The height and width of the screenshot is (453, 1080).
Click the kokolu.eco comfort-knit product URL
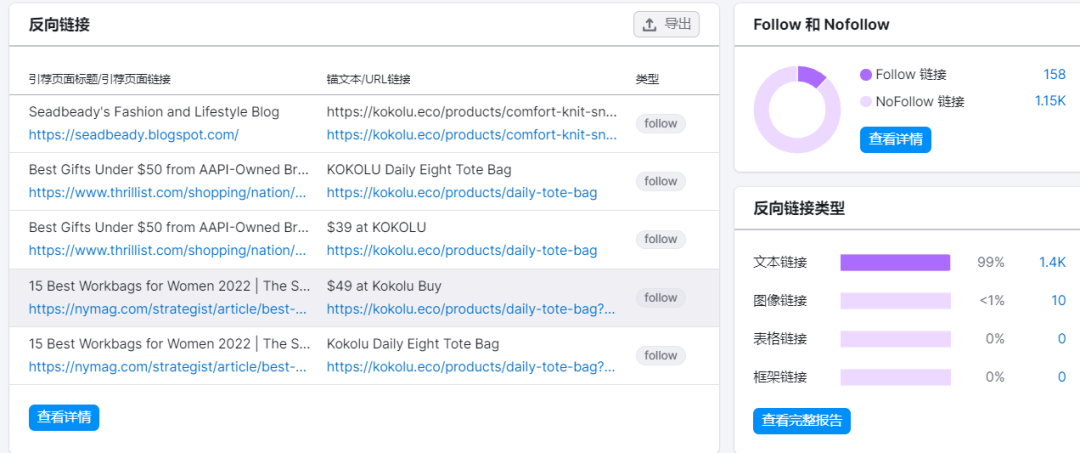(x=471, y=134)
